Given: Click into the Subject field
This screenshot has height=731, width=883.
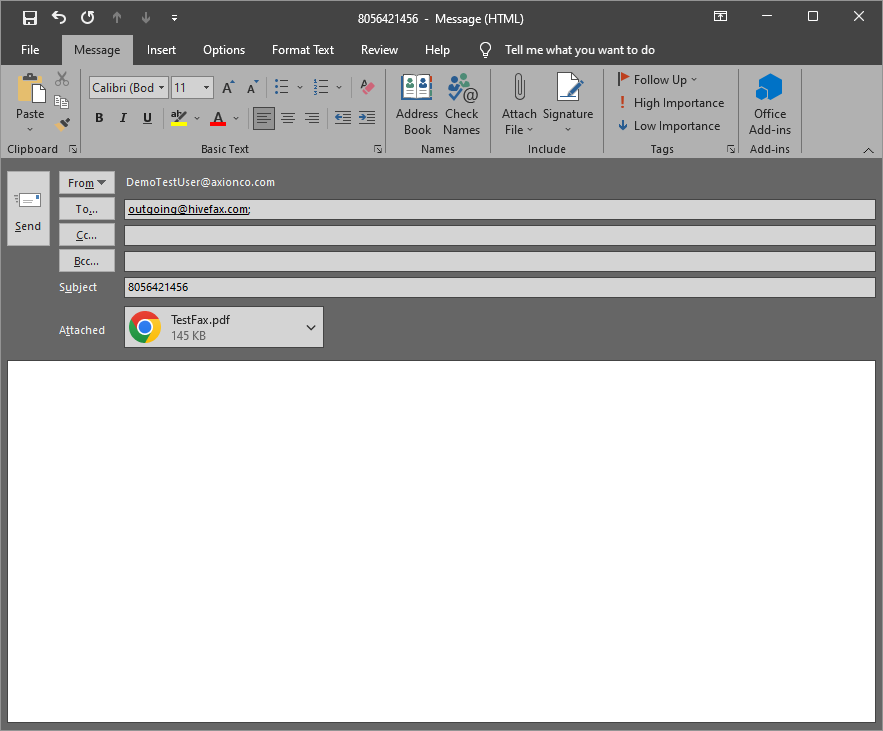Looking at the screenshot, I should [499, 287].
